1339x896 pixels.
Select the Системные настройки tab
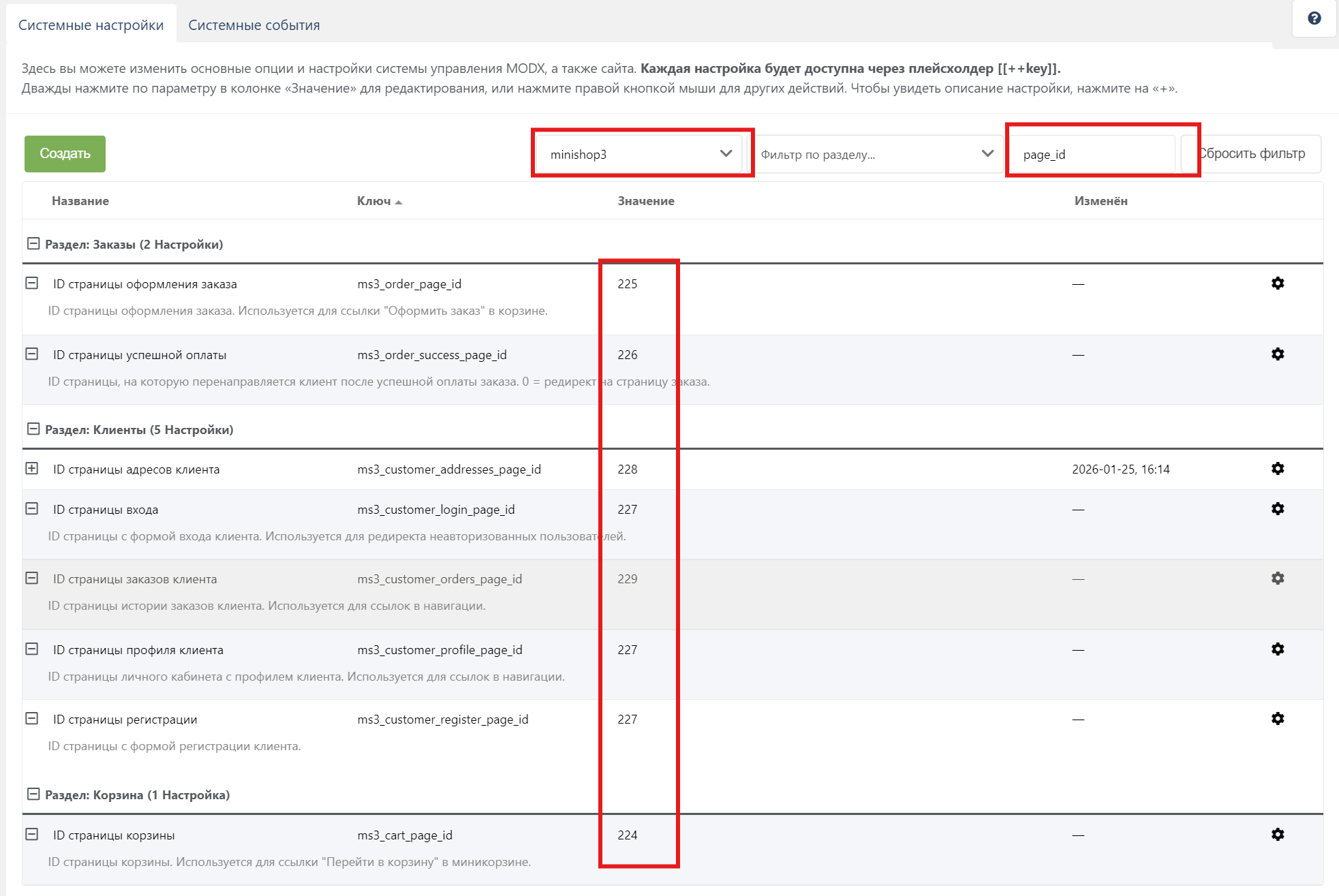click(x=91, y=25)
